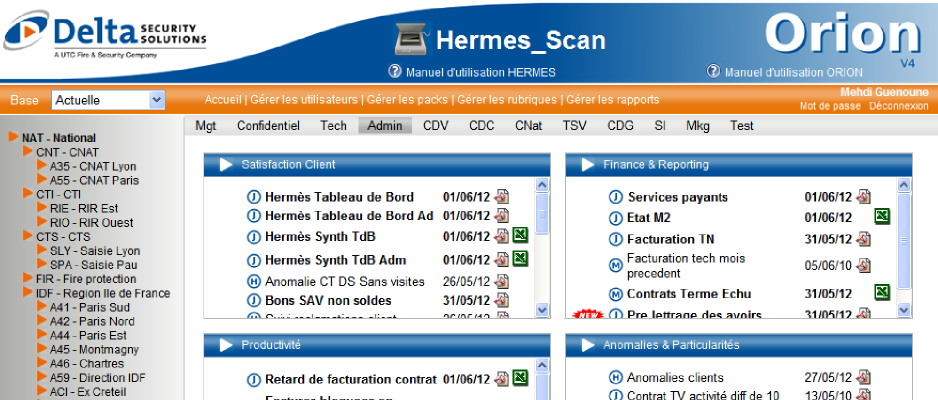Open PDF for Facturation tech mois precedent
Viewport: 938px width, 400px height.
coord(863,265)
